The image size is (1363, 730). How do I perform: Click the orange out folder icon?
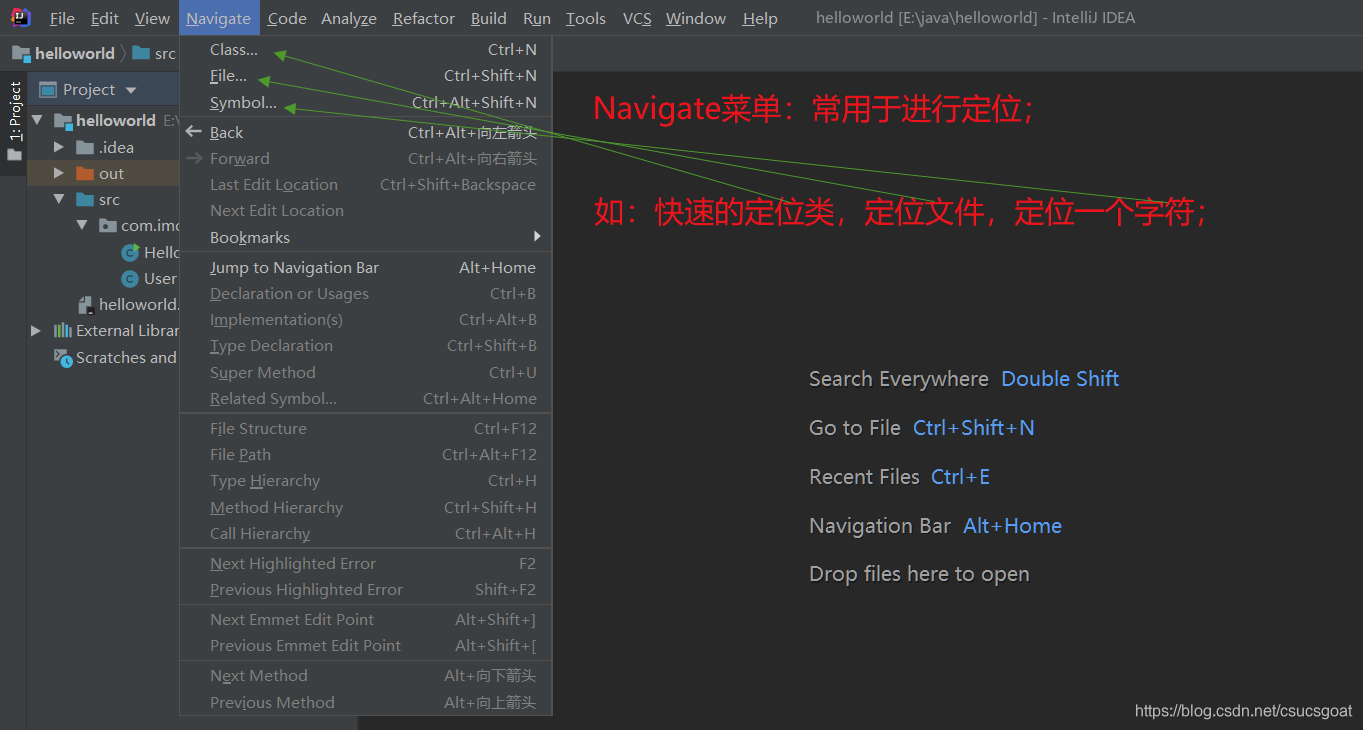[85, 173]
